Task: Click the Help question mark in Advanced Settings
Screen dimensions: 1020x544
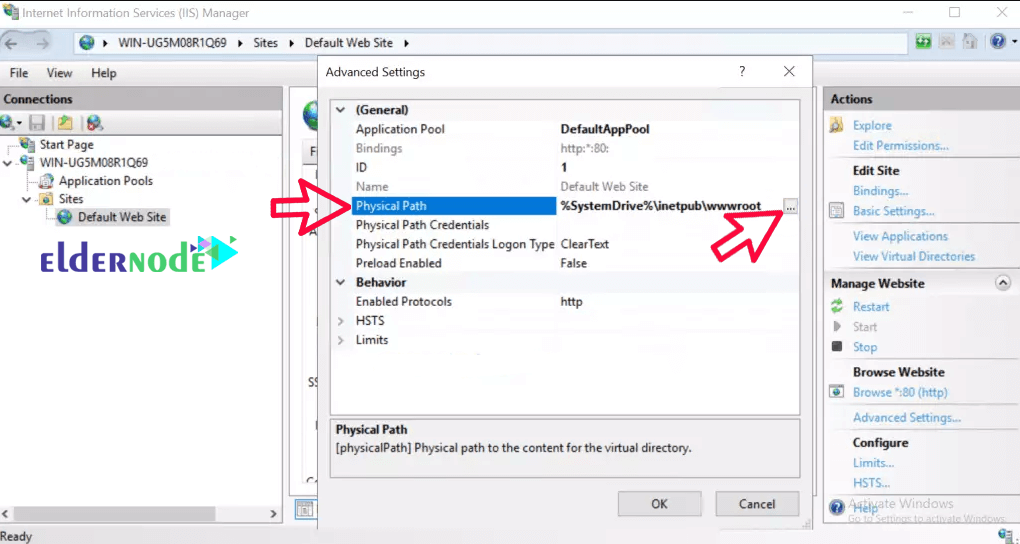Action: (x=742, y=72)
